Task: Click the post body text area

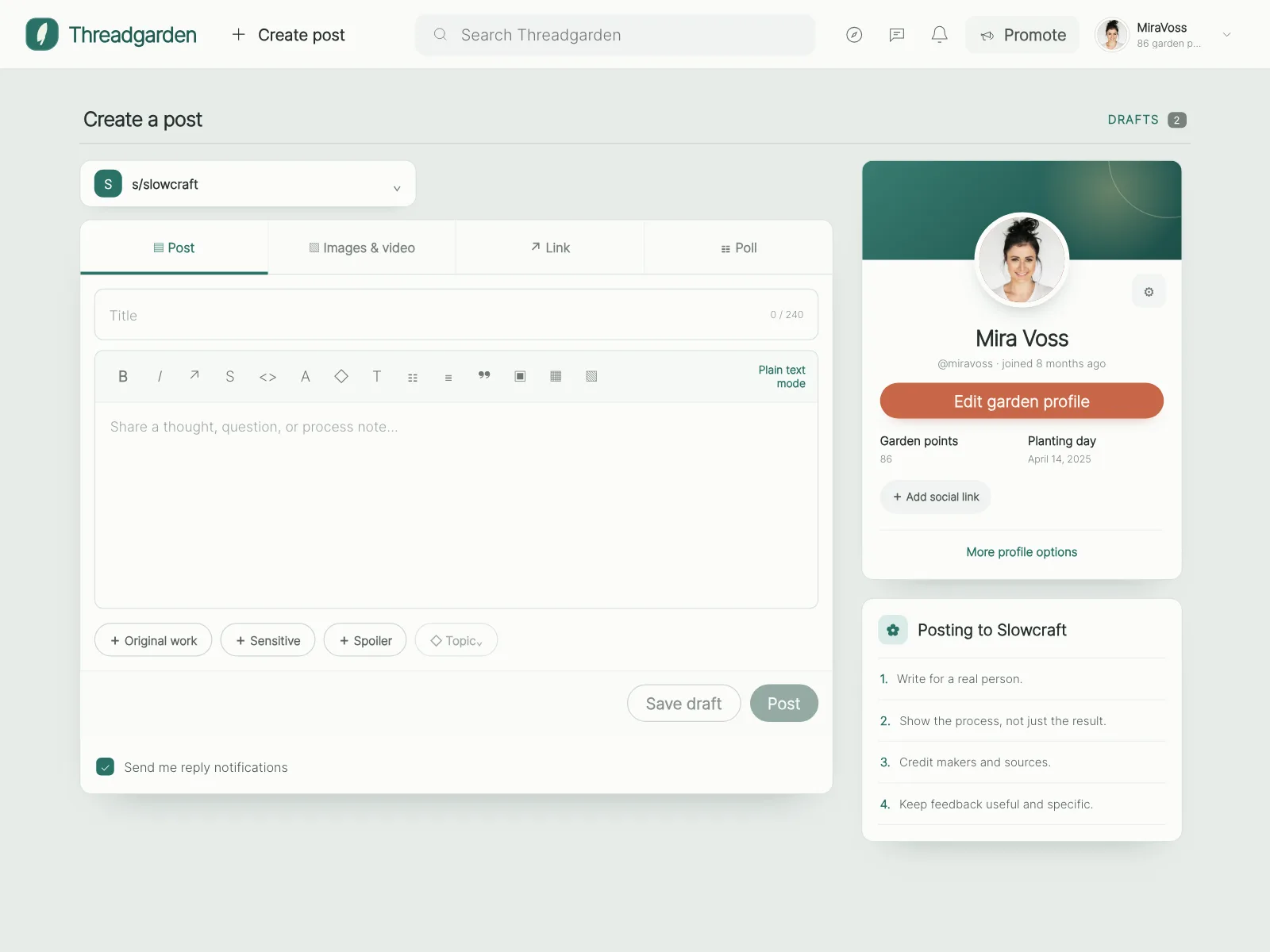Action: (456, 505)
